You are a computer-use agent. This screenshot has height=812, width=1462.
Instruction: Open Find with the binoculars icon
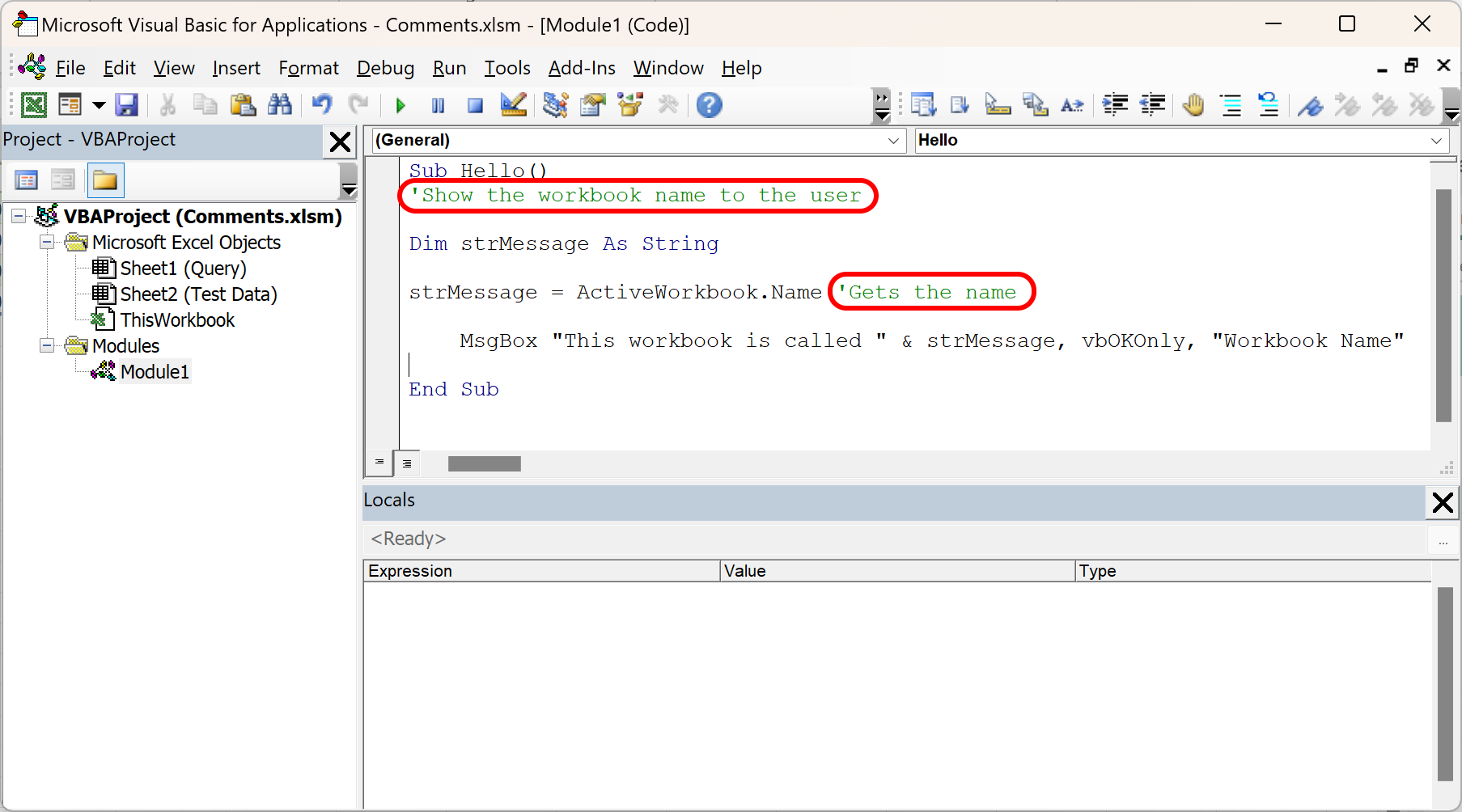[280, 105]
